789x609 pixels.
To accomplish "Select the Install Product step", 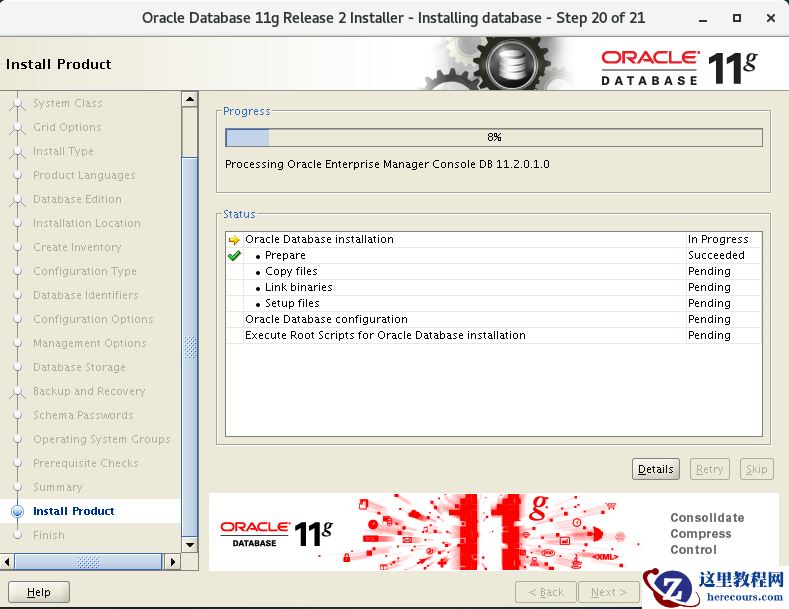I will tap(73, 511).
